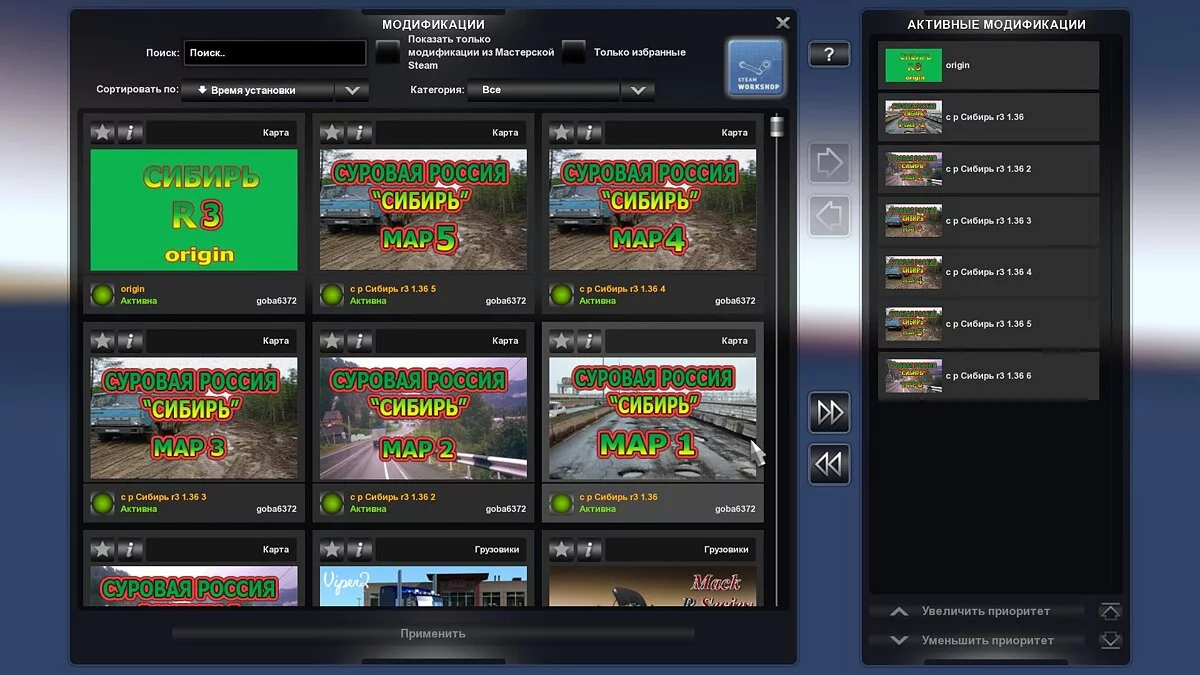Enable all mods with the double right-arrow icon
Image resolution: width=1200 pixels, height=675 pixels.
(829, 412)
